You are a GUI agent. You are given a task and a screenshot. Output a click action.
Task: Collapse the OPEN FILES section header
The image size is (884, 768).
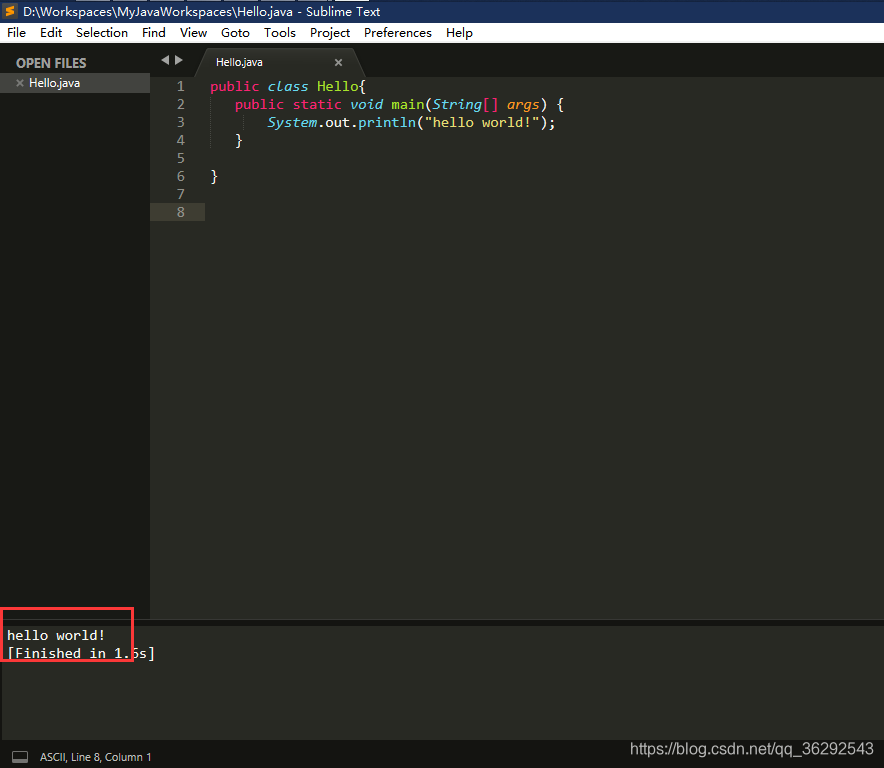point(50,62)
